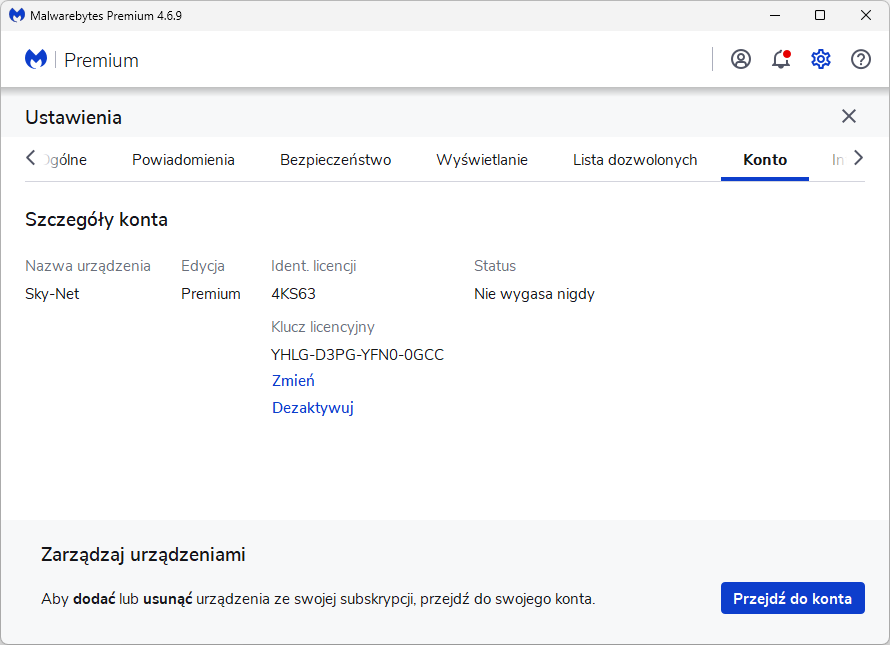Click the Klucz licencyjny label
This screenshot has width=890, height=645.
pos(323,328)
